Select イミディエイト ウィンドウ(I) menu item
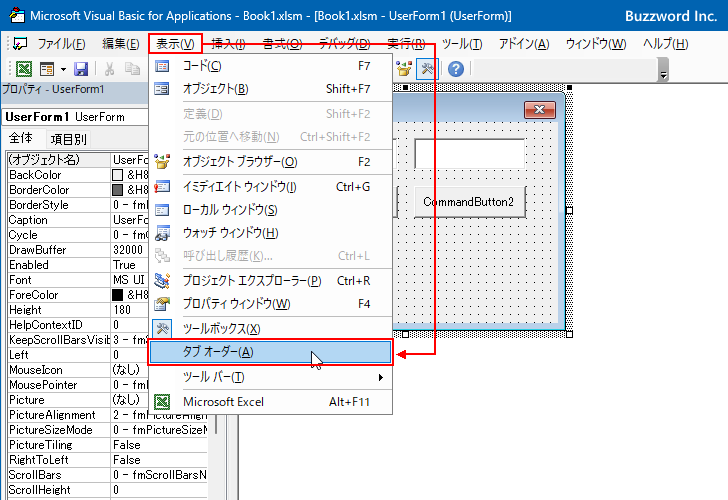Screen dimensions: 728x500 [271, 187]
